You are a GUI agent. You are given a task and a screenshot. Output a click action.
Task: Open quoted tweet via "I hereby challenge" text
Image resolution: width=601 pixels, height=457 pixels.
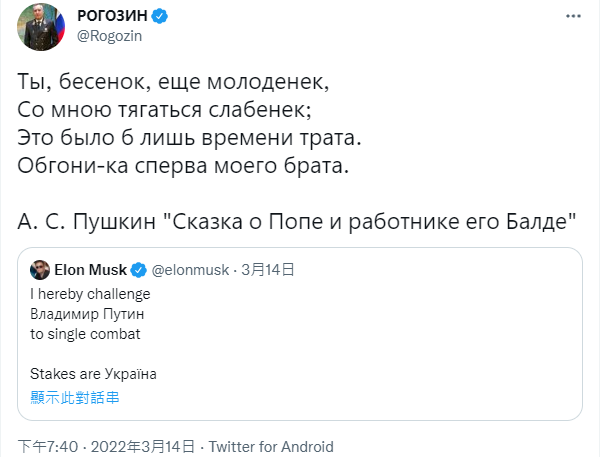coord(90,294)
